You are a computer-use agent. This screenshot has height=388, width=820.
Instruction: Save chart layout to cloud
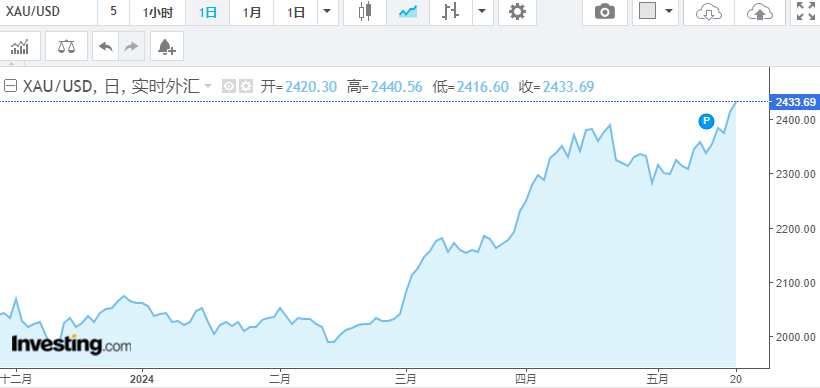[x=760, y=12]
